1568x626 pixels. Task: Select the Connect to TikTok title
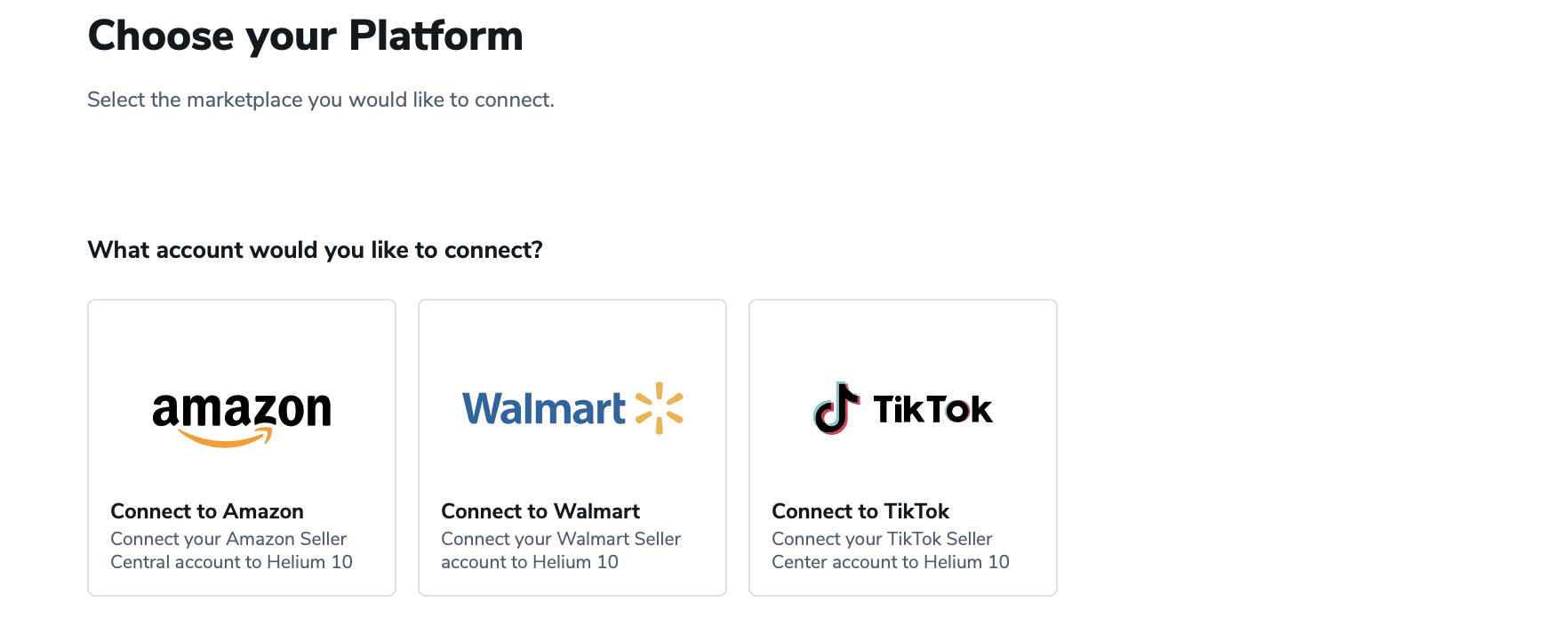(860, 511)
